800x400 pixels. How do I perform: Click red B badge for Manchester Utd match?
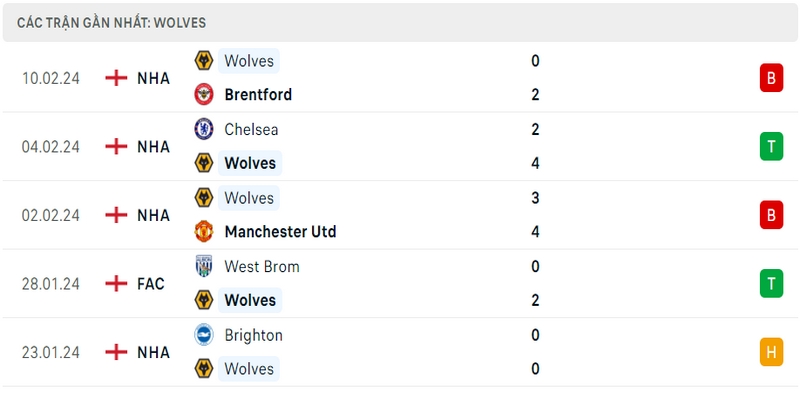(771, 215)
